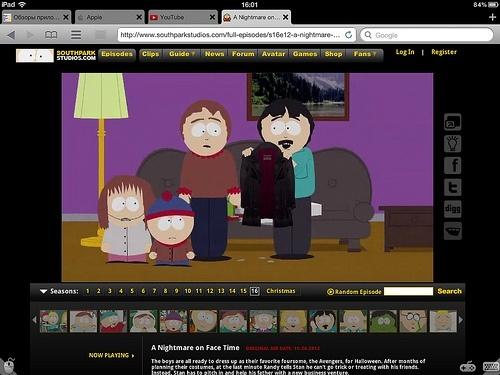This screenshot has width=500, height=375.
Task: Open the Forum menu item
Action: [243, 54]
